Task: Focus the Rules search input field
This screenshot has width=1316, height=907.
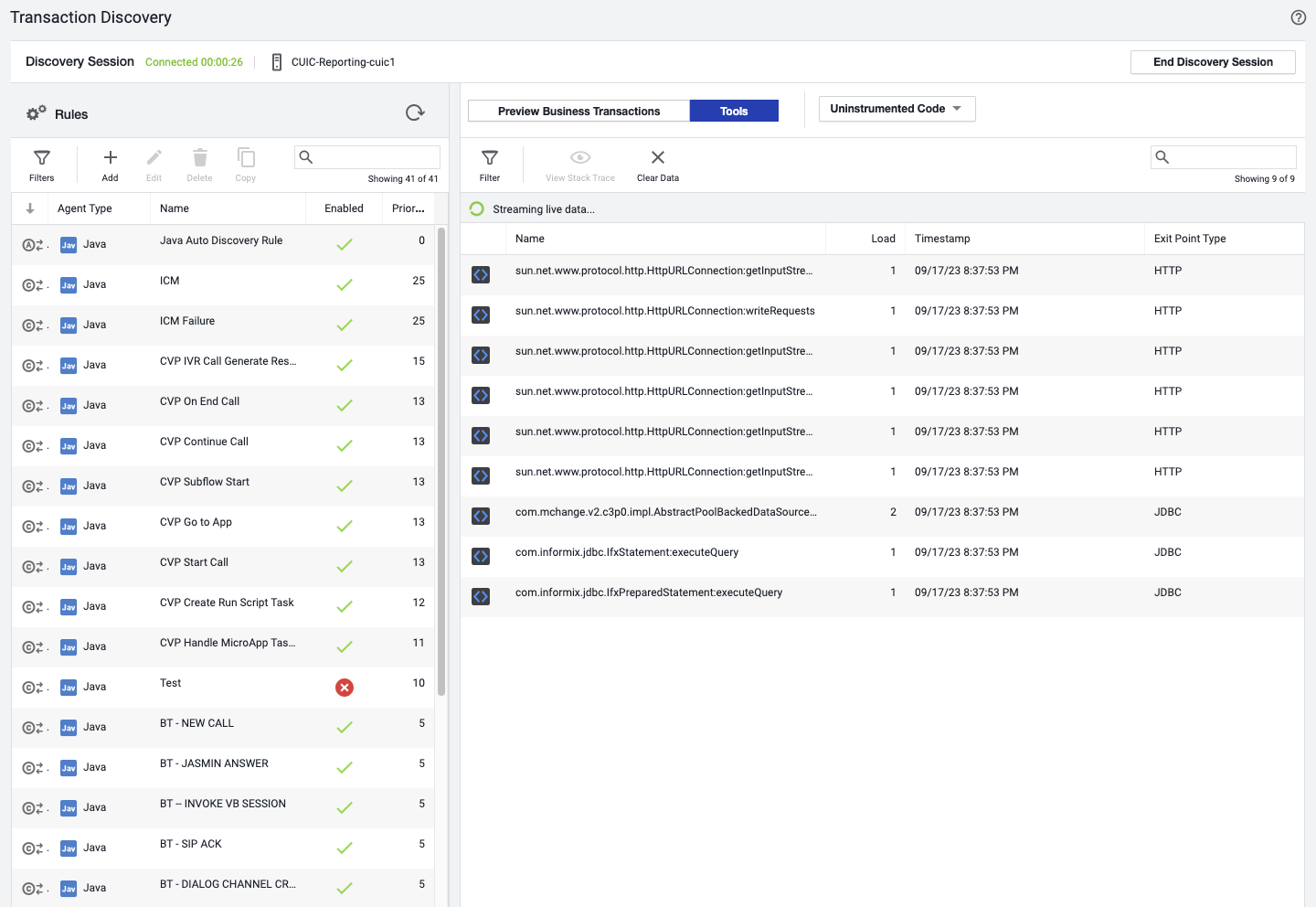Action: point(367,157)
